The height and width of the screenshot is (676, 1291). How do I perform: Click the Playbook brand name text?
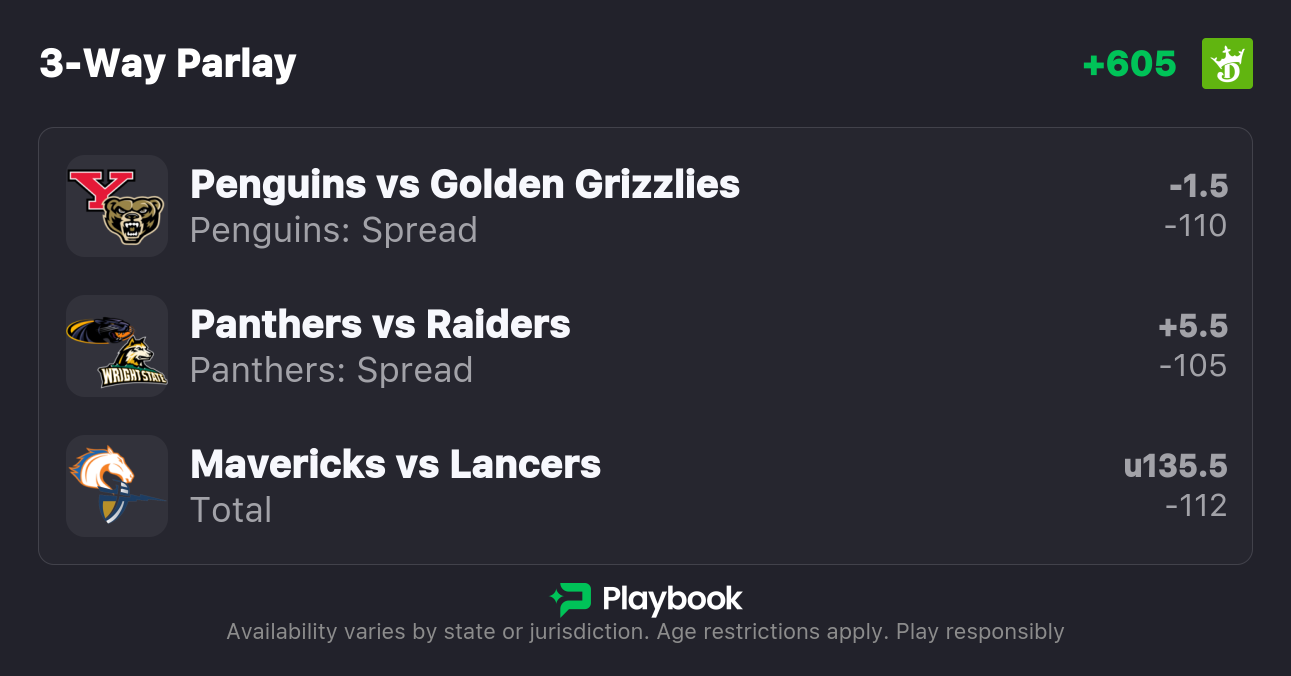[672, 599]
